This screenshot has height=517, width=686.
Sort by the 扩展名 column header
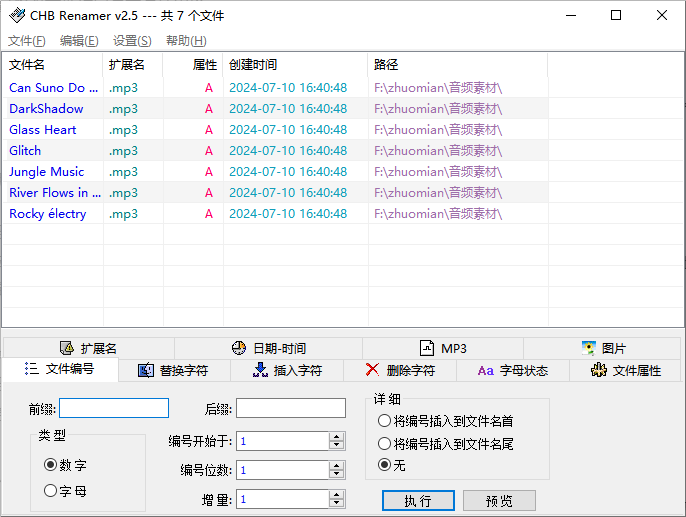coord(133,65)
